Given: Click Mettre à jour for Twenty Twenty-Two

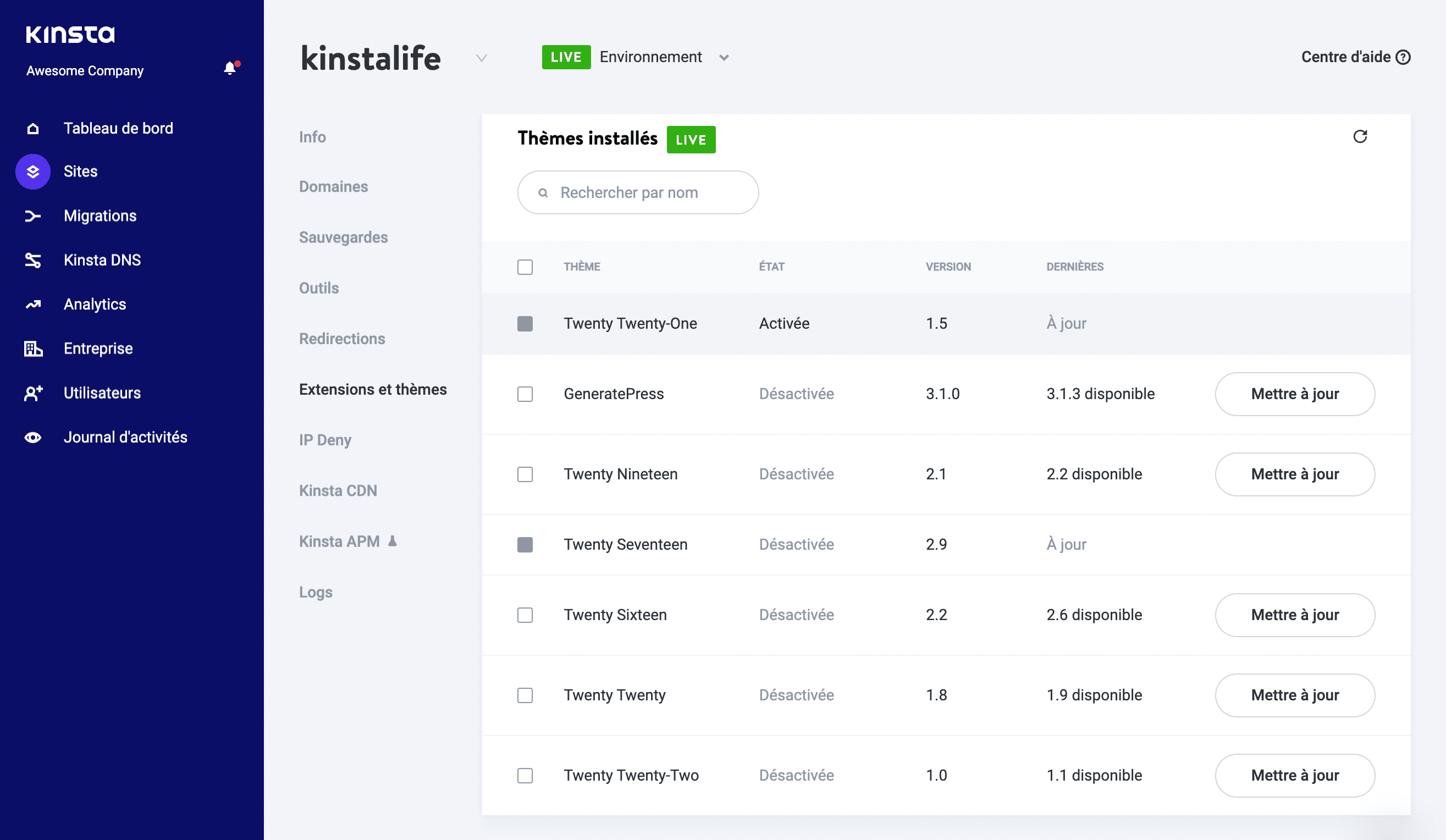Looking at the screenshot, I should coord(1295,775).
